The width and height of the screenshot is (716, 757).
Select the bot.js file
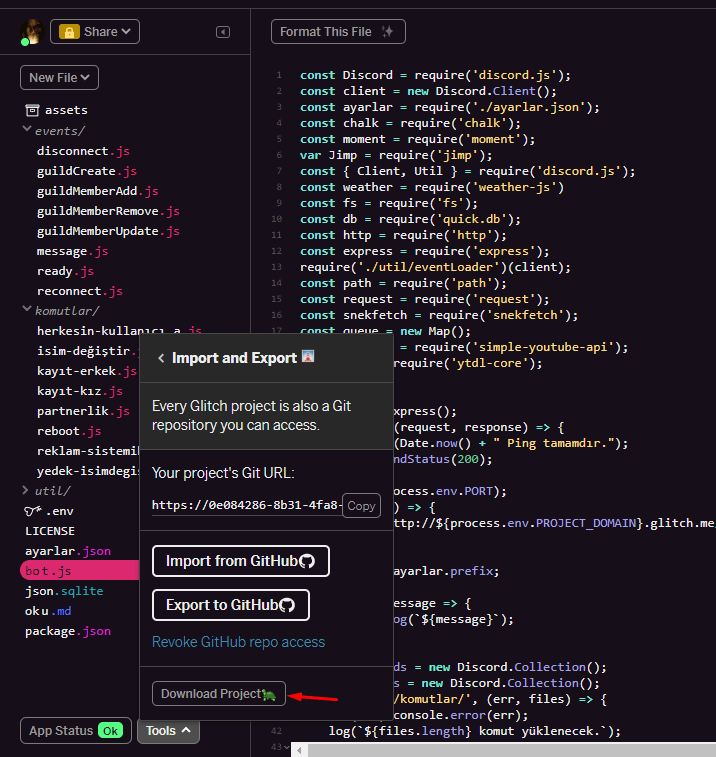pos(80,571)
